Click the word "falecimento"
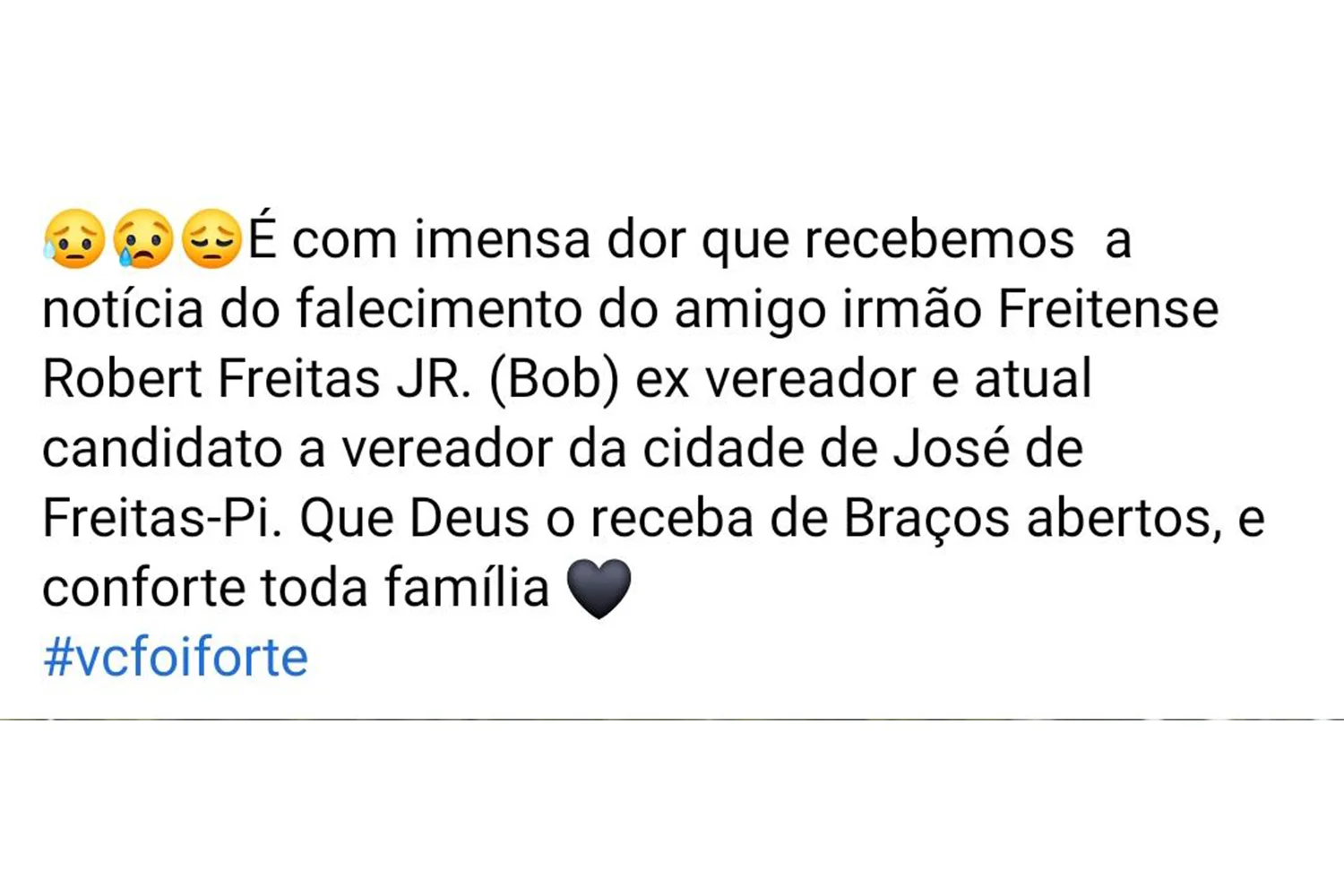The image size is (1344, 896). tap(438, 308)
